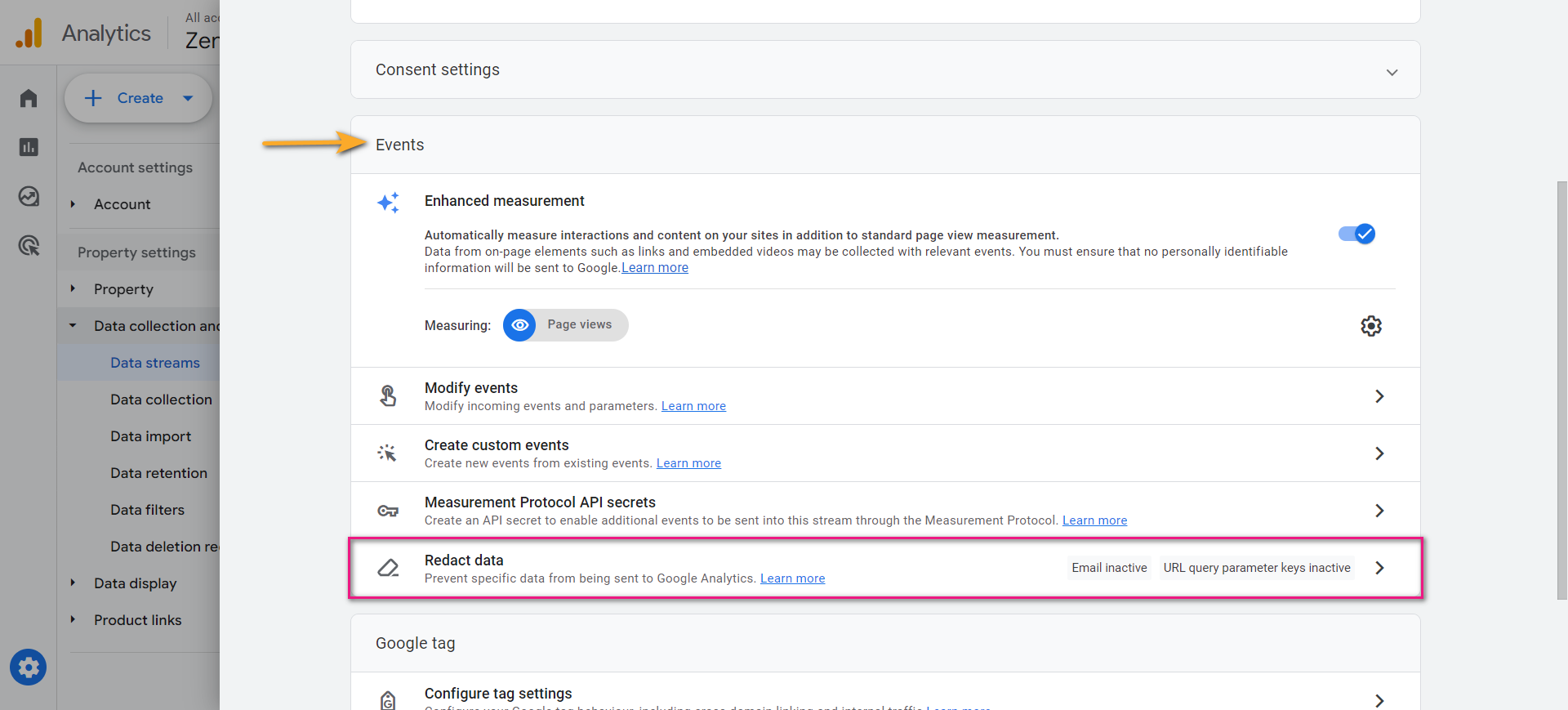Expand the Consent settings section
1568x710 pixels.
point(885,70)
